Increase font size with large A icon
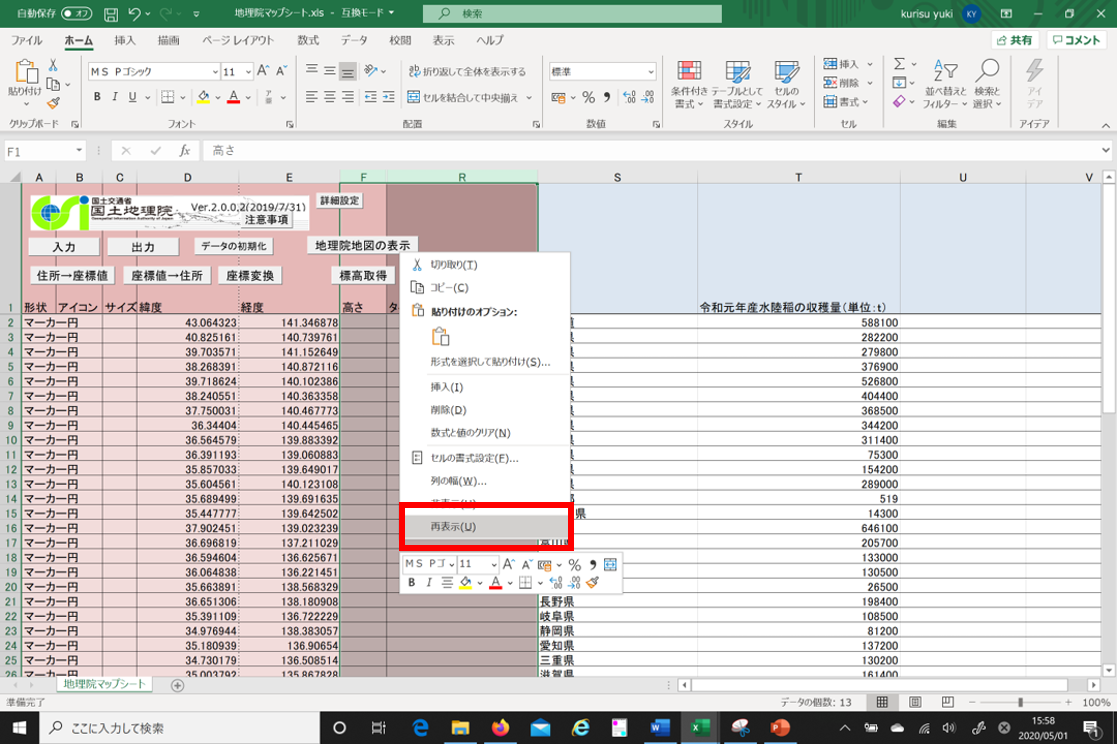Viewport: 1117px width, 744px height. point(263,71)
